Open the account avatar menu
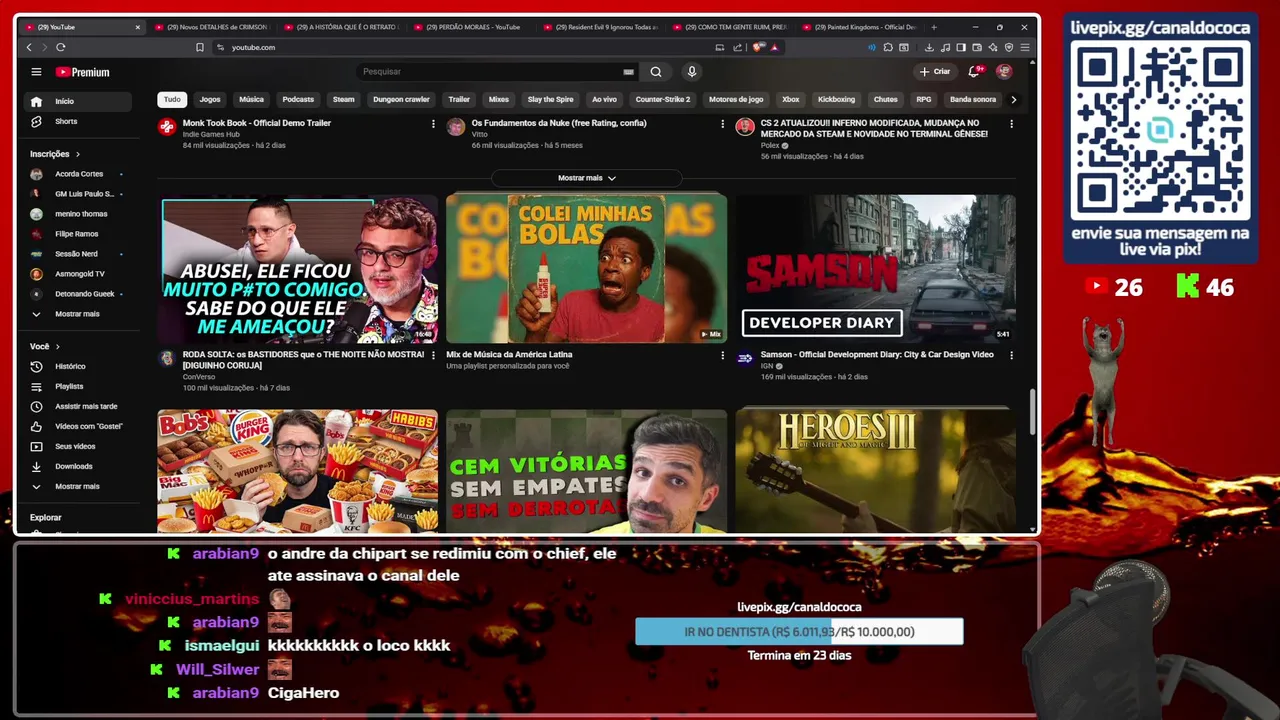Image resolution: width=1280 pixels, height=720 pixels. click(x=1004, y=72)
